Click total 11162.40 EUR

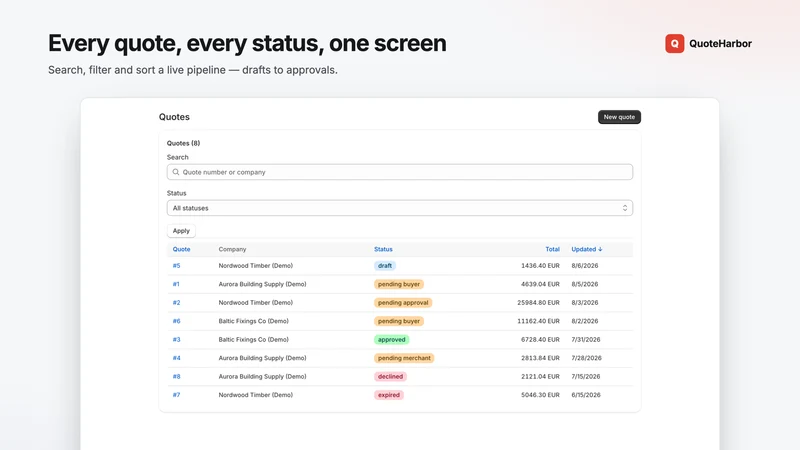click(x=538, y=321)
